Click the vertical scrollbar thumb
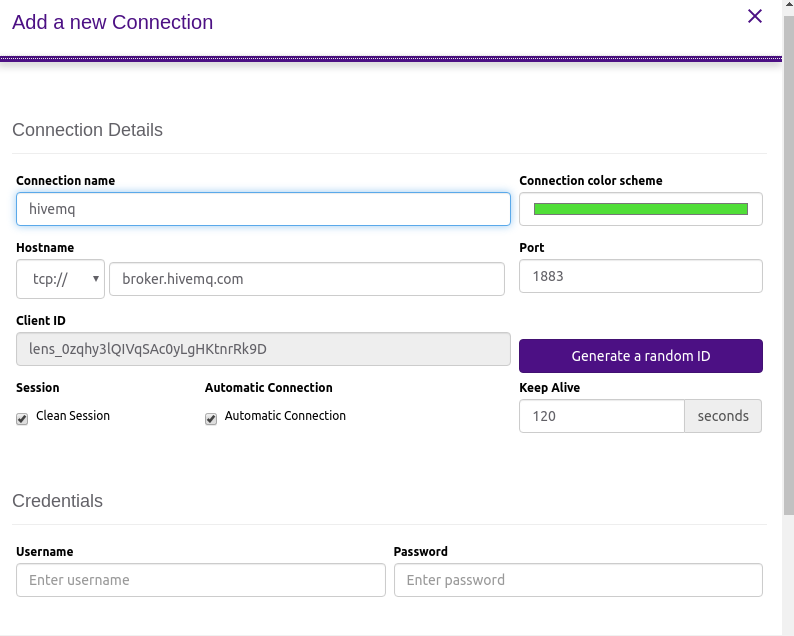794x636 pixels. click(788, 263)
